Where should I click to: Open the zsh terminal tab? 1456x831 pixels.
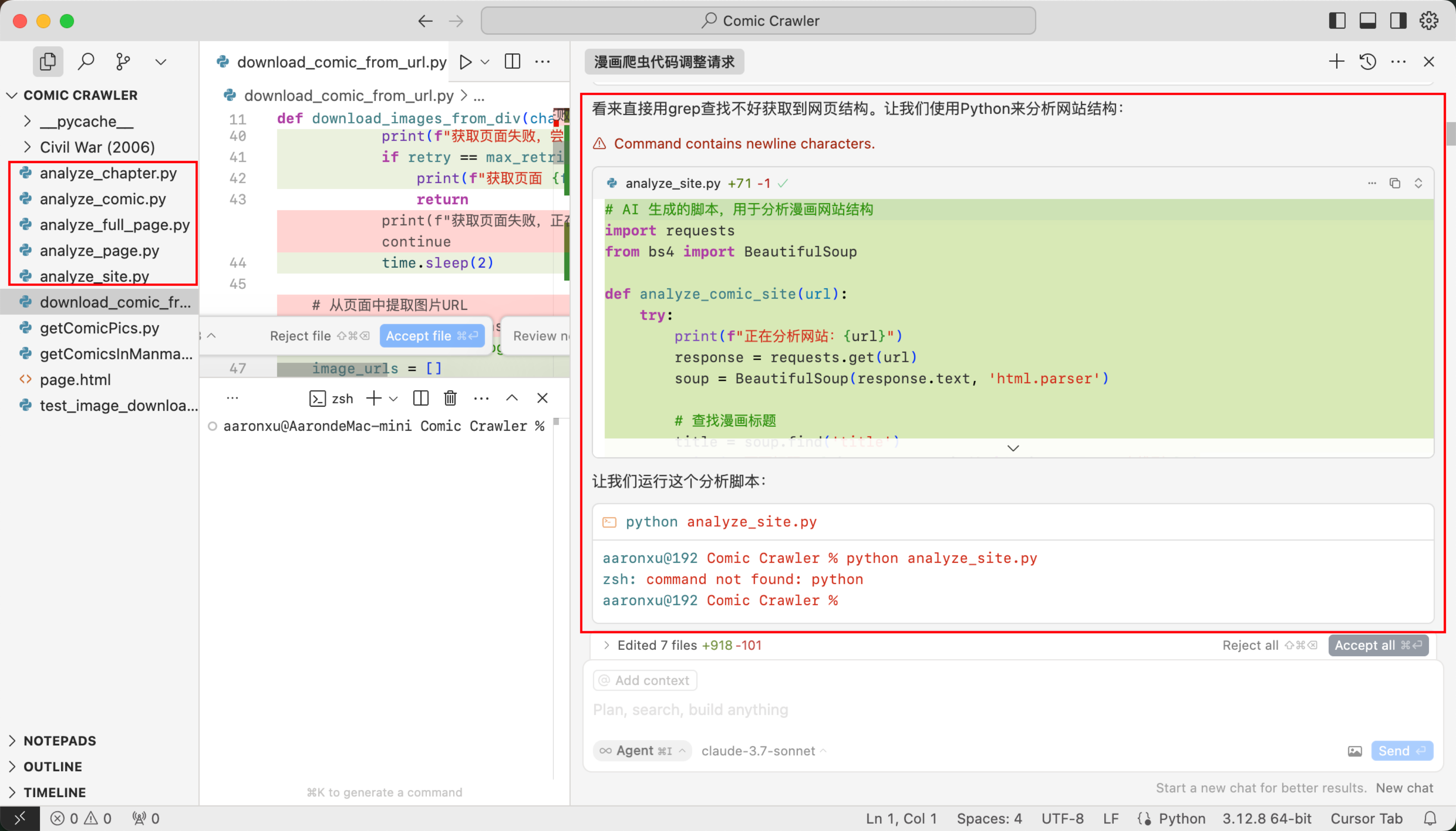tap(331, 398)
